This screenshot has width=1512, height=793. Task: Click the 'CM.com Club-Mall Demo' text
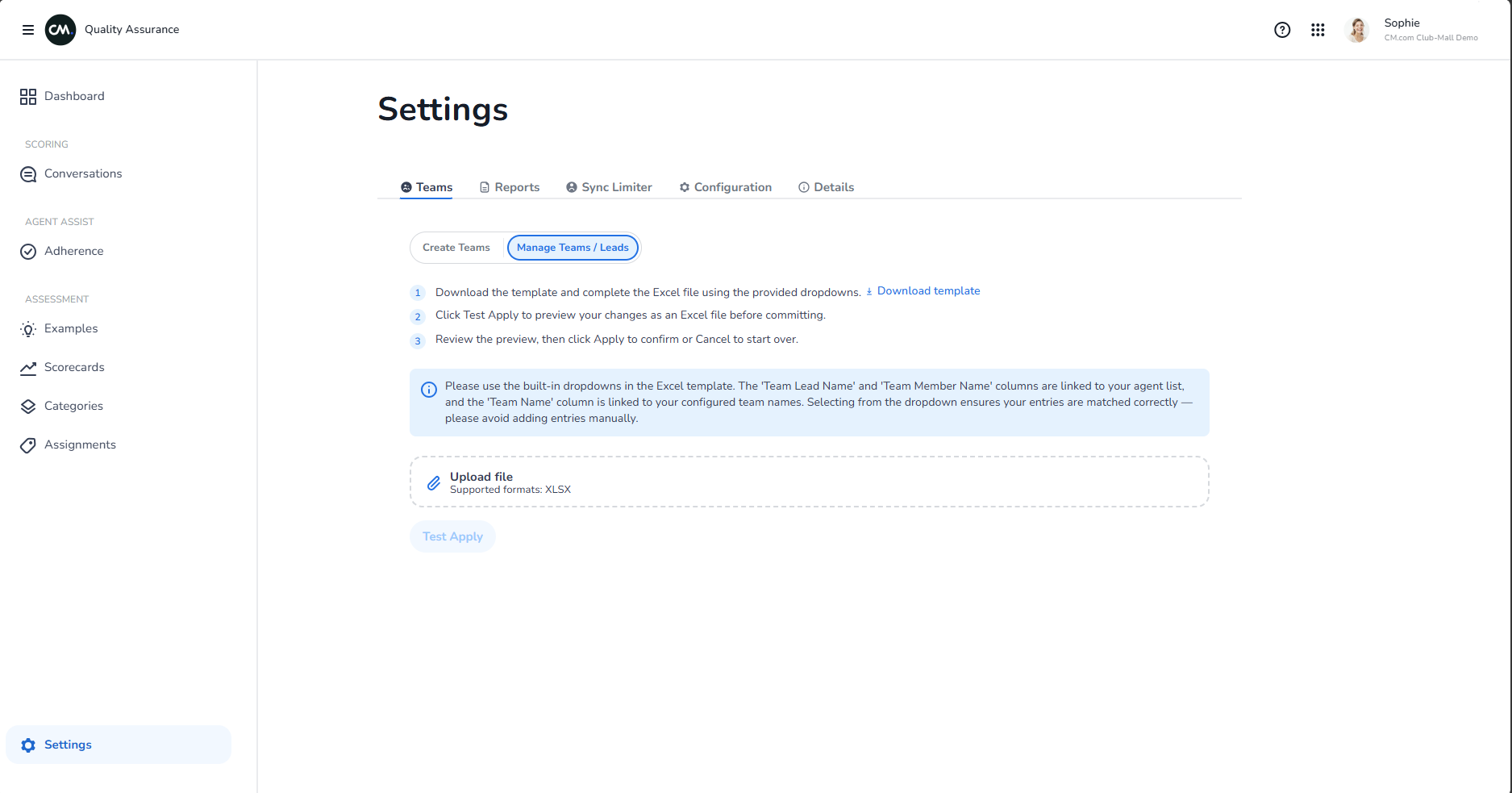tap(1431, 38)
